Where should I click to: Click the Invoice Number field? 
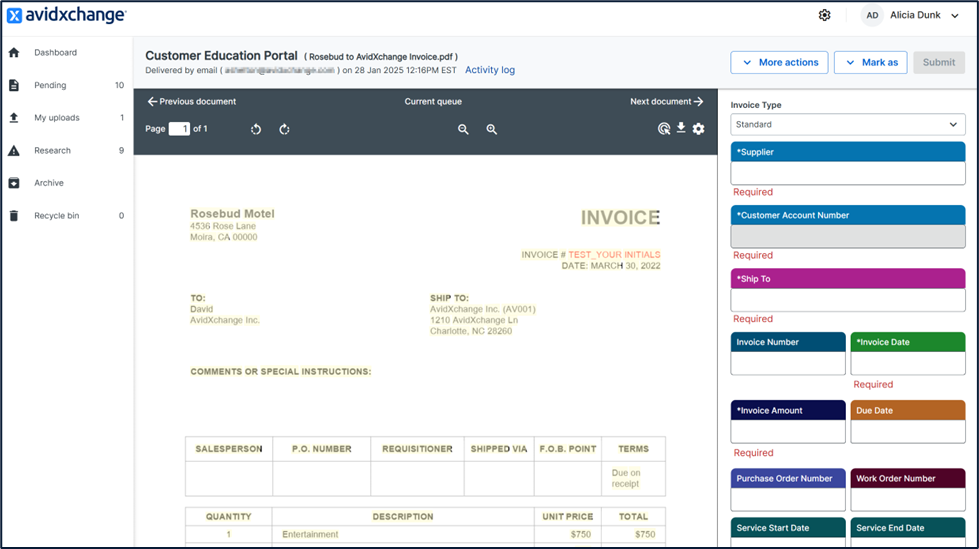tap(788, 364)
